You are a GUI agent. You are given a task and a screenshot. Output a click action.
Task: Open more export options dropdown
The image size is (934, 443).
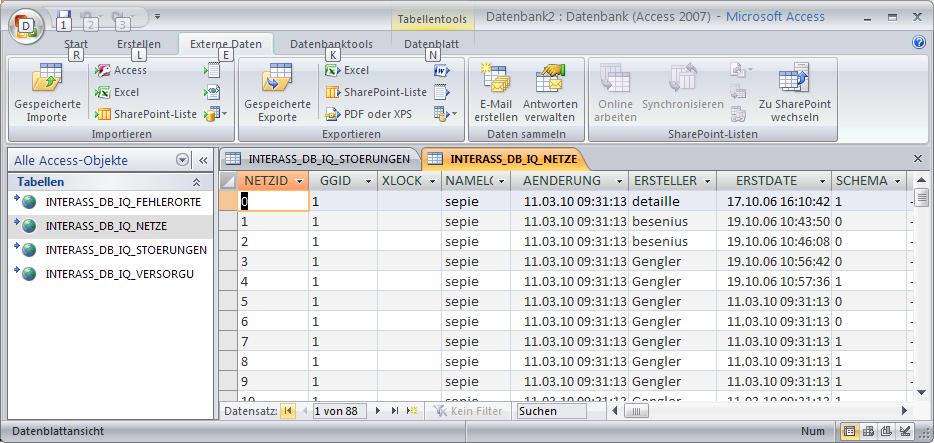445,114
